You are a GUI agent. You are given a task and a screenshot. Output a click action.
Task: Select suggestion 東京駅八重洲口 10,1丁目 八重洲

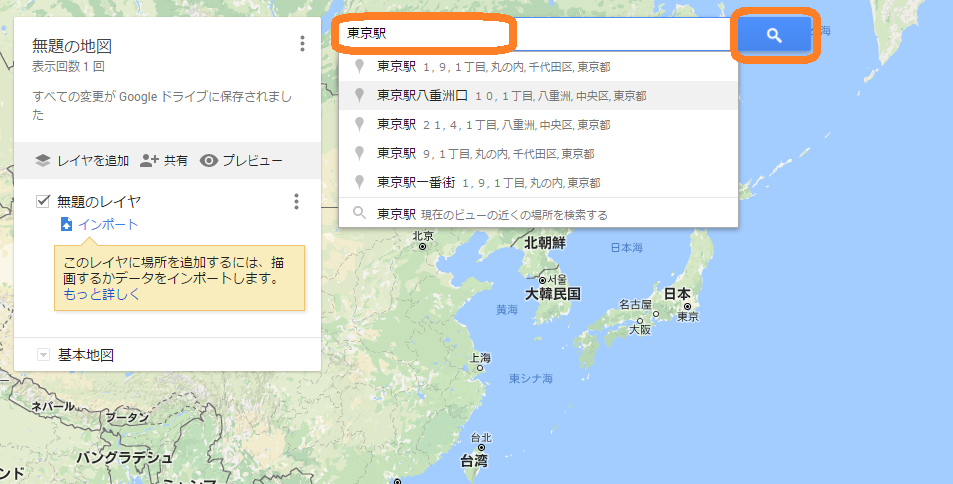(x=538, y=95)
